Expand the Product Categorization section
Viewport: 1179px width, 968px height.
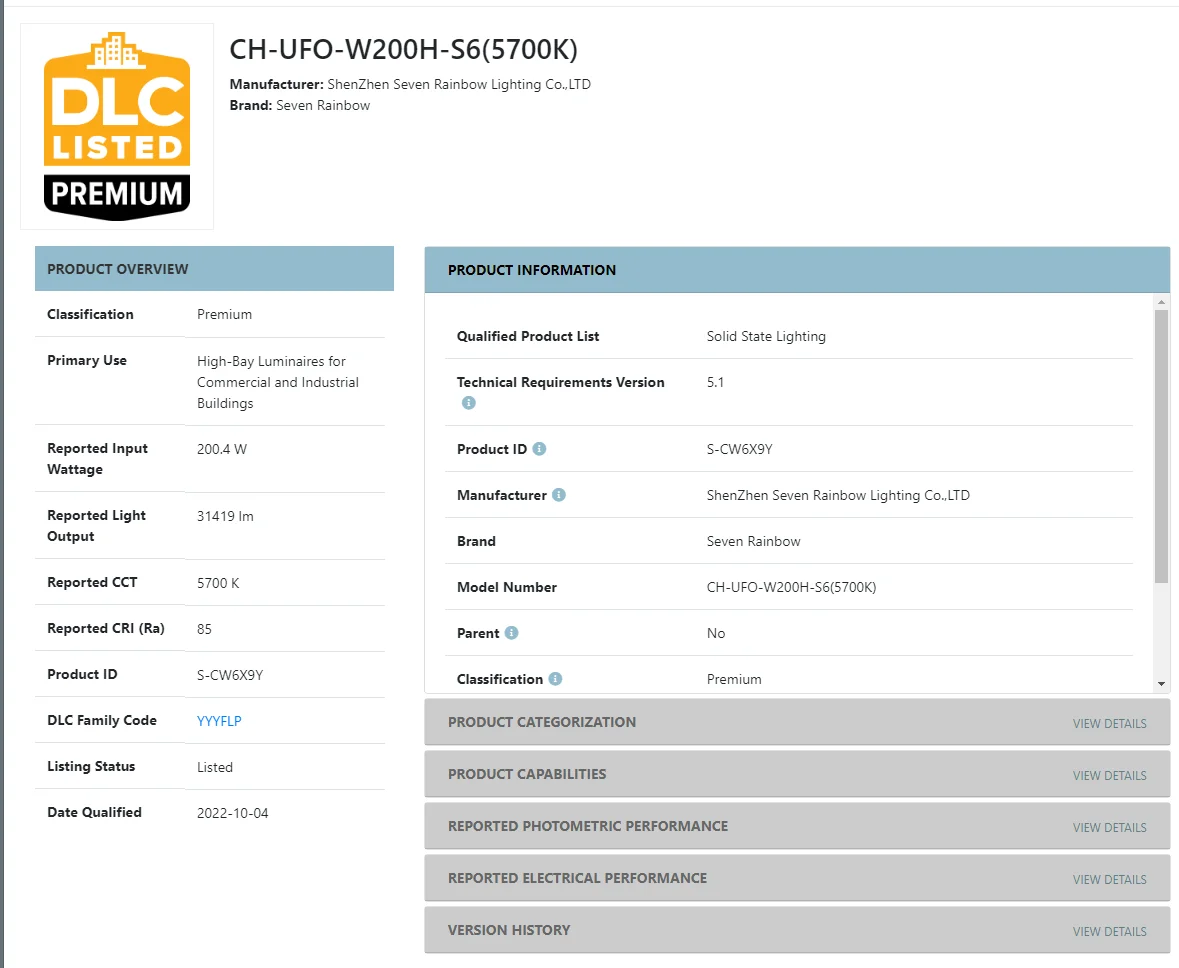coord(542,722)
